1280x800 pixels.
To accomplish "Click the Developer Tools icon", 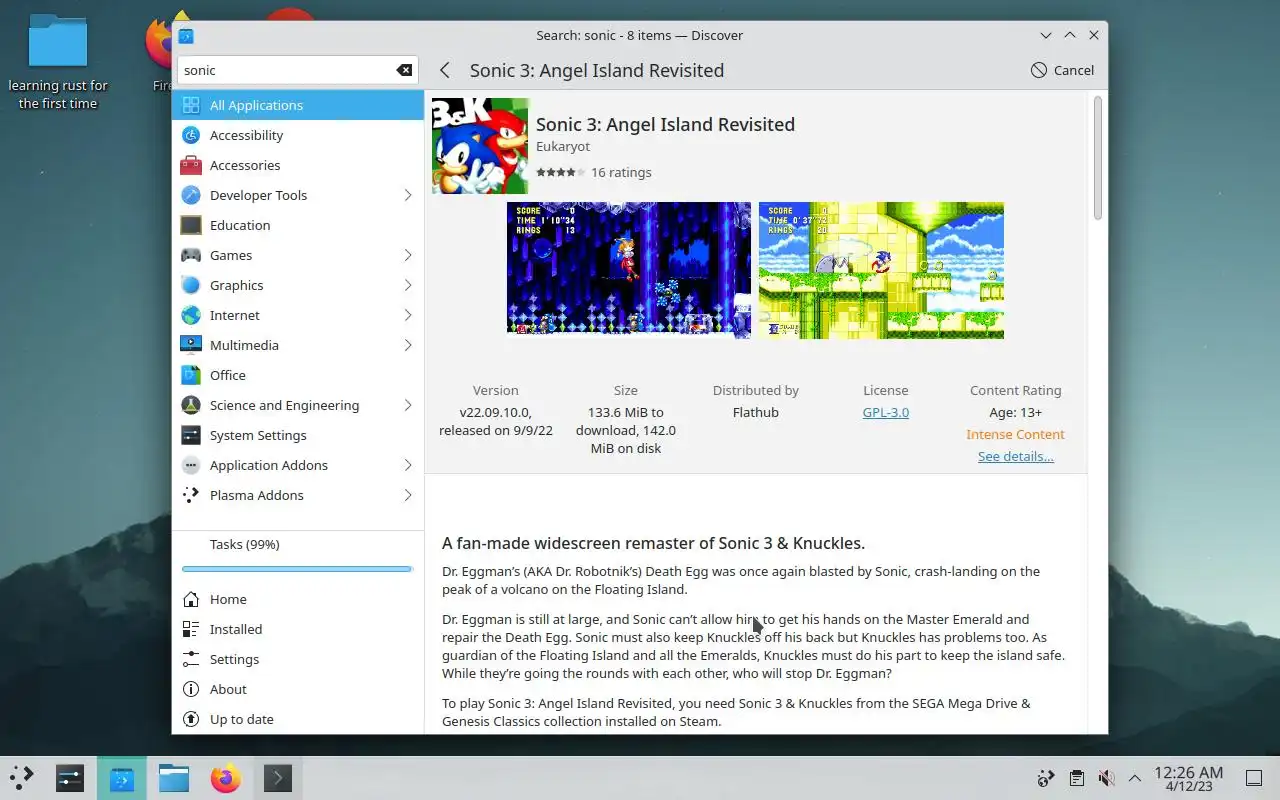I will [191, 195].
